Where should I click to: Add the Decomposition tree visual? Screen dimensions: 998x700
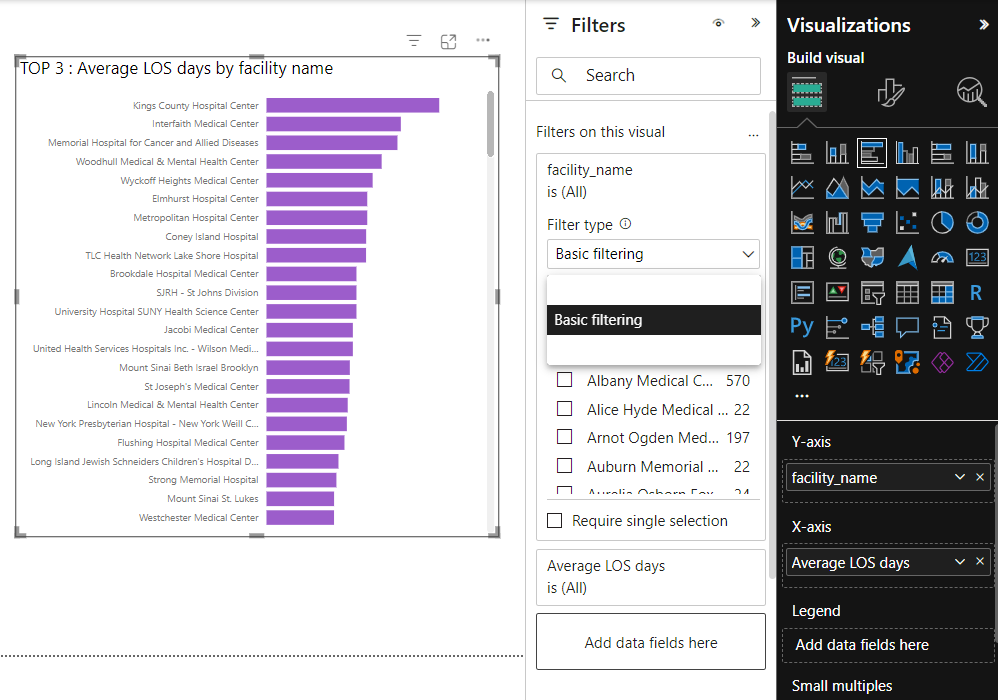pyautogui.click(x=872, y=328)
